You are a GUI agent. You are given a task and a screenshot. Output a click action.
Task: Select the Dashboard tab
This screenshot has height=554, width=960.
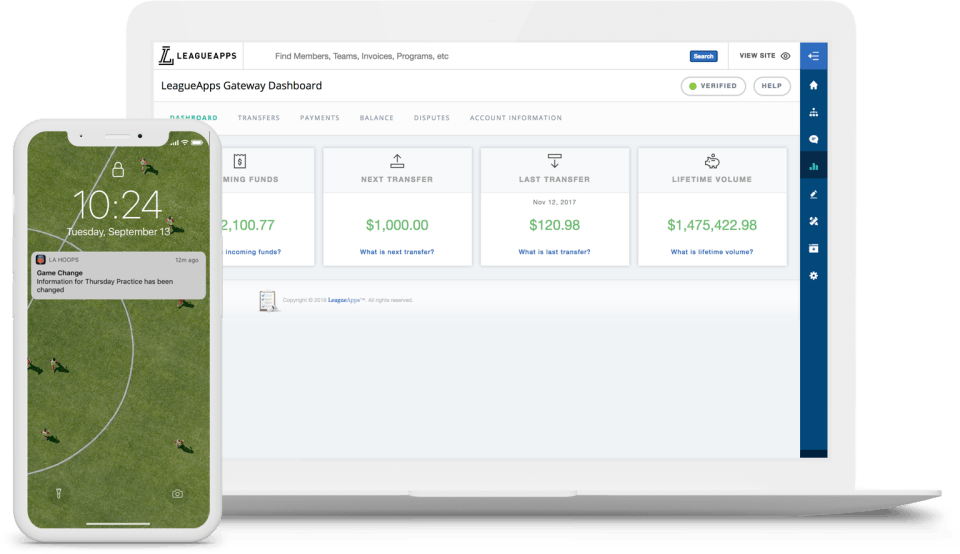193,118
